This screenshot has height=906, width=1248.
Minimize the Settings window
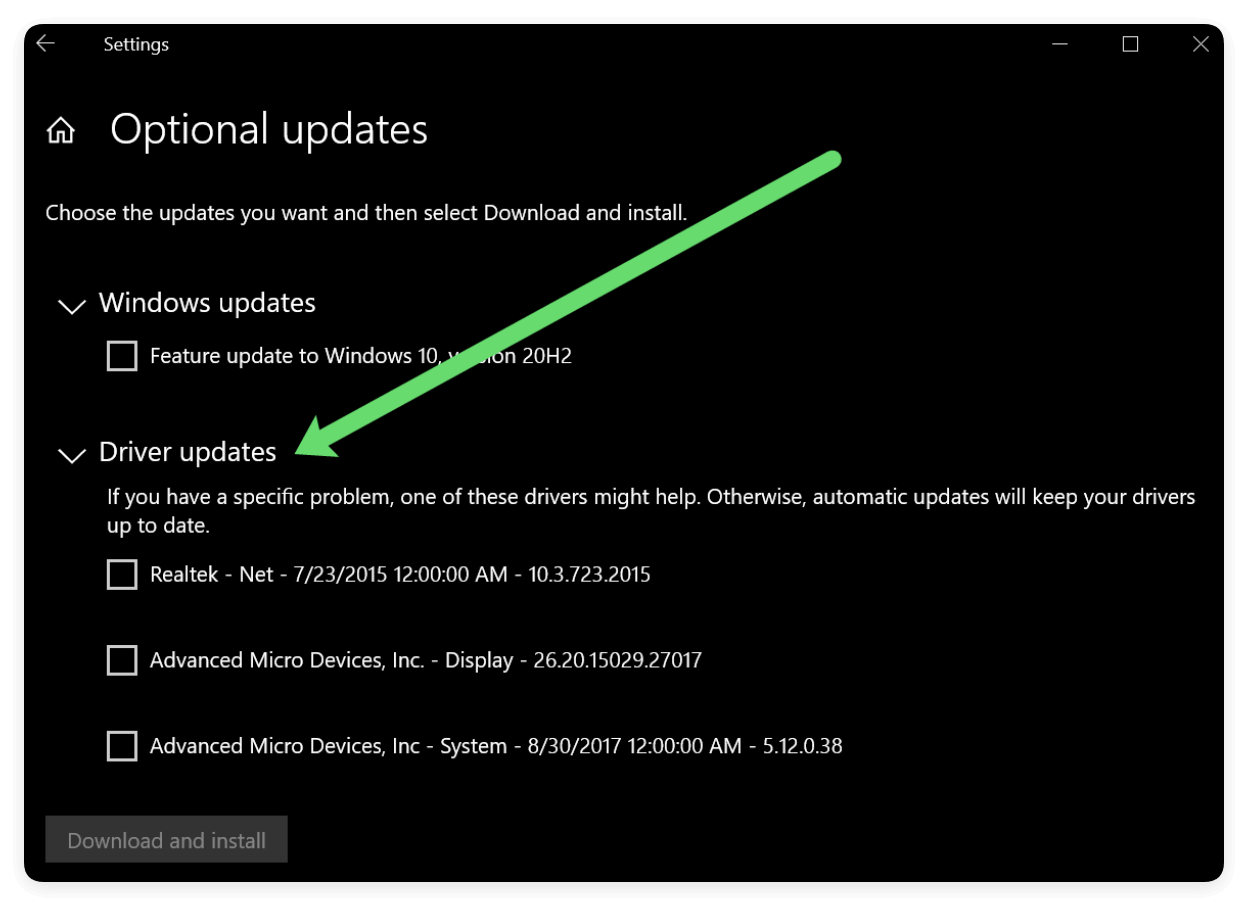point(1059,44)
